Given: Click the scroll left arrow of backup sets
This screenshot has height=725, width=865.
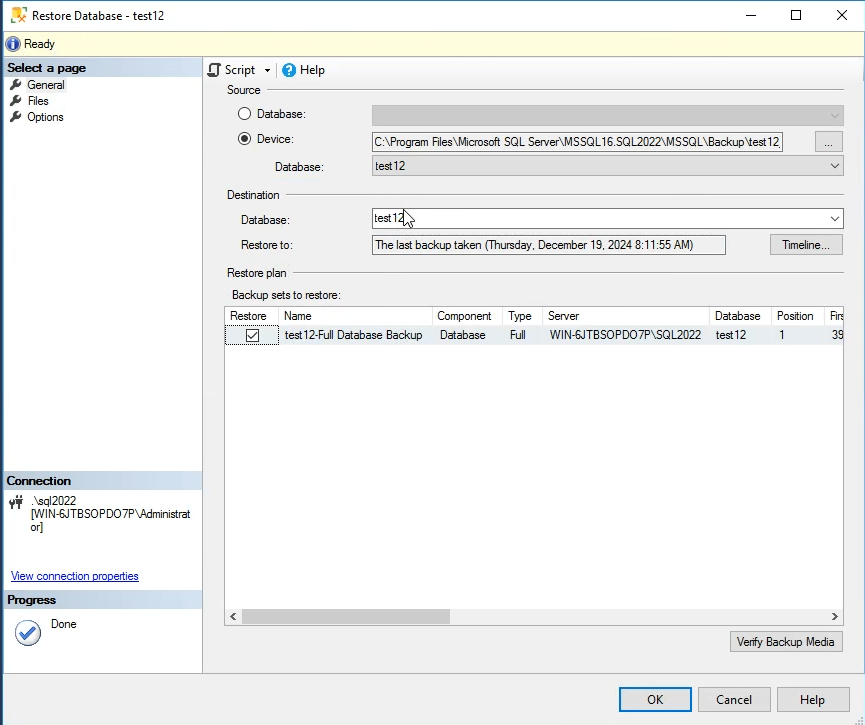Looking at the screenshot, I should 233,616.
